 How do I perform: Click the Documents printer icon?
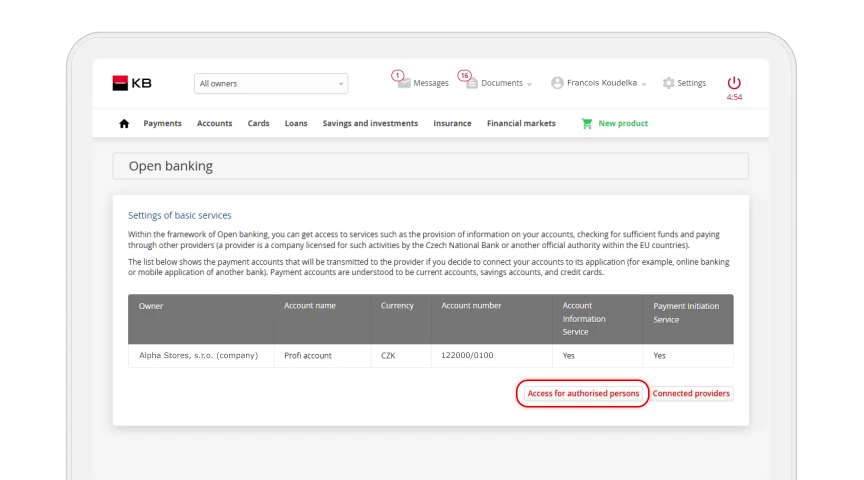pos(472,83)
